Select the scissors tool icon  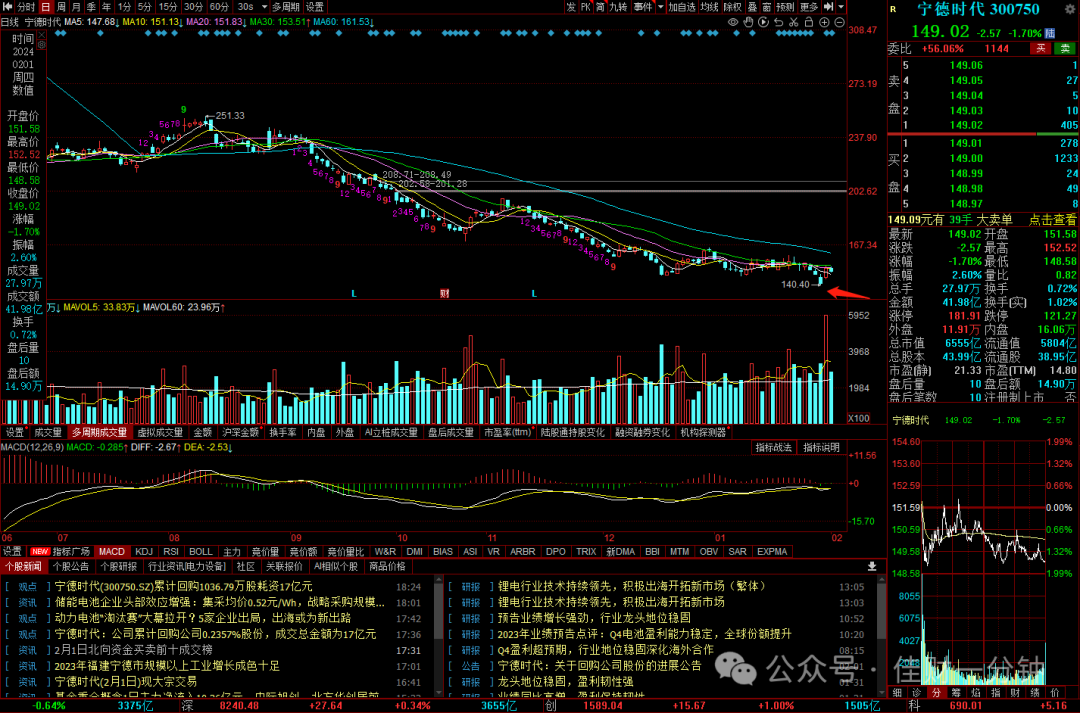point(793,23)
